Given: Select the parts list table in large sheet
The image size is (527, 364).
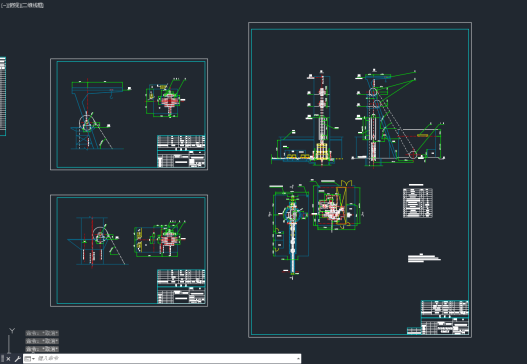Looking at the screenshot, I should click(x=418, y=203).
